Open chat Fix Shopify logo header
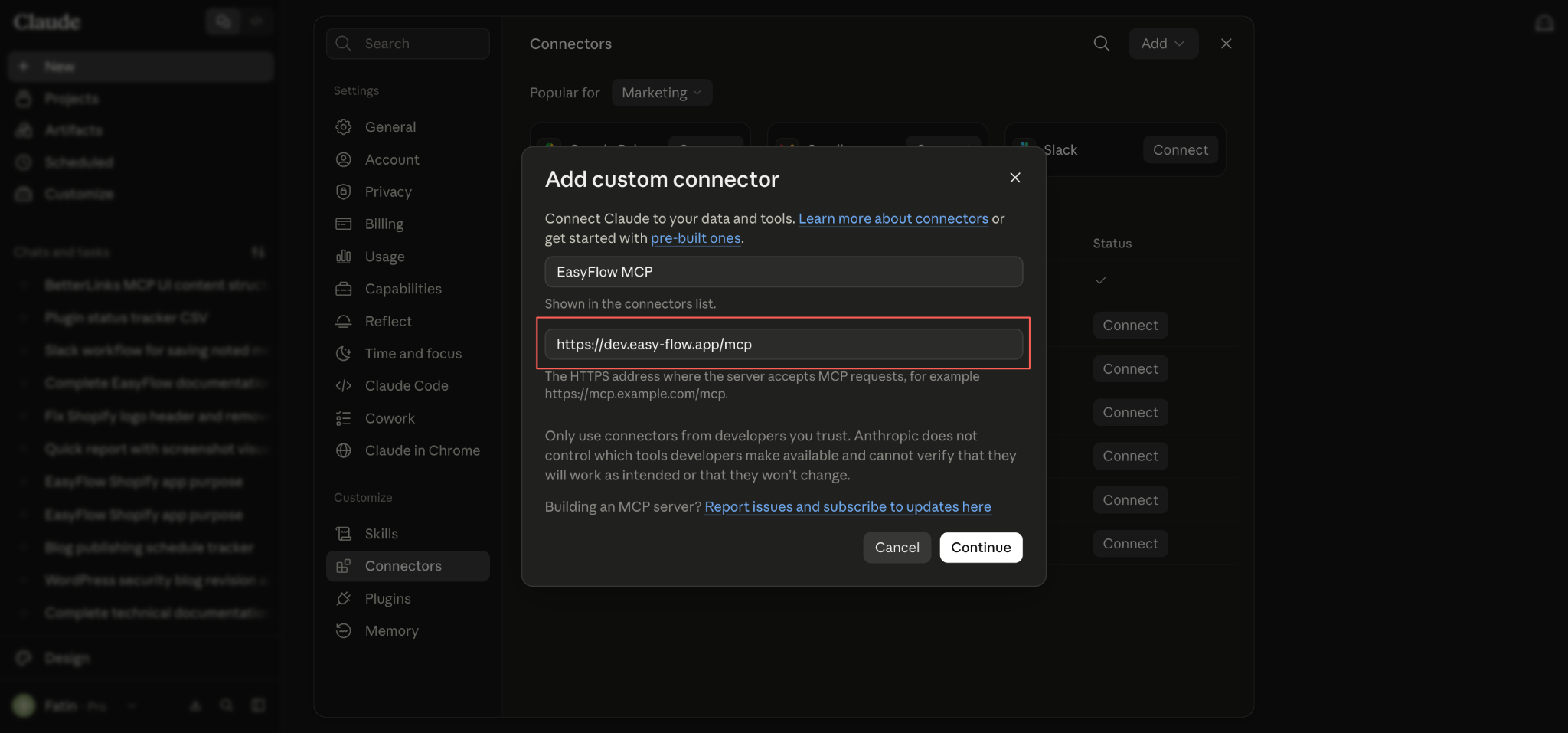Image resolution: width=1568 pixels, height=733 pixels. (x=141, y=416)
